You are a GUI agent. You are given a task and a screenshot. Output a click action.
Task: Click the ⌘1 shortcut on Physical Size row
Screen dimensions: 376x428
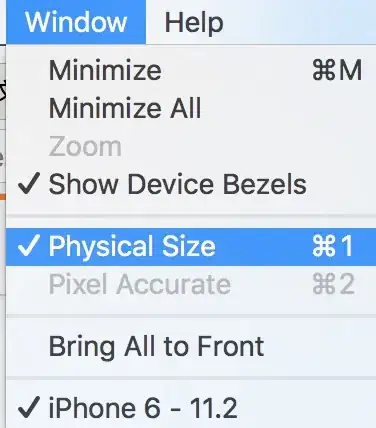[x=332, y=246]
